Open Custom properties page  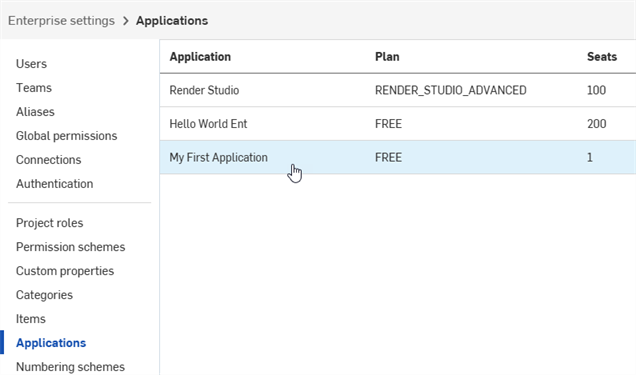pyautogui.click(x=65, y=271)
